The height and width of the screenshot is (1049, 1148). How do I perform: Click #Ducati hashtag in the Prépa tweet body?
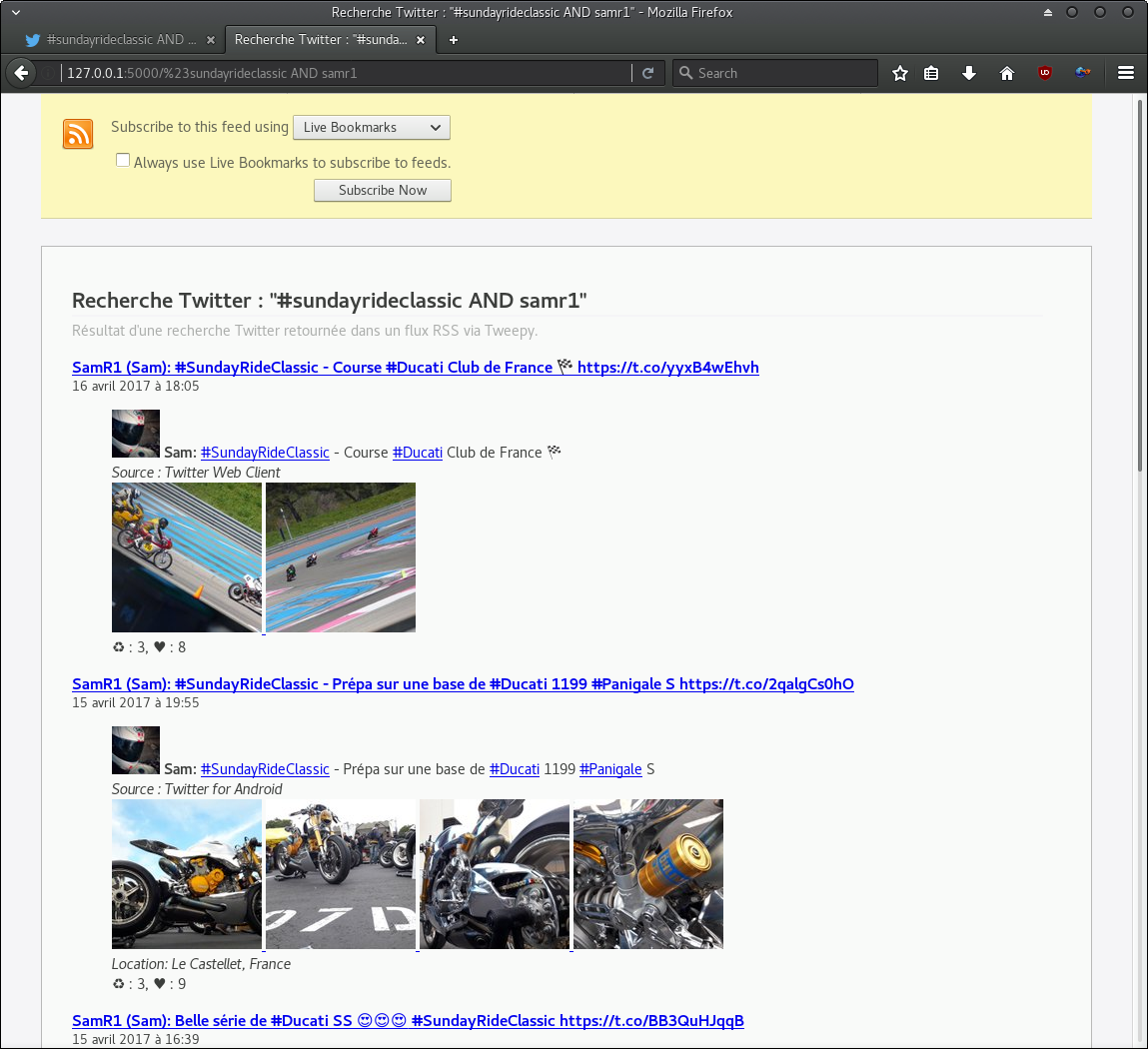pos(514,770)
